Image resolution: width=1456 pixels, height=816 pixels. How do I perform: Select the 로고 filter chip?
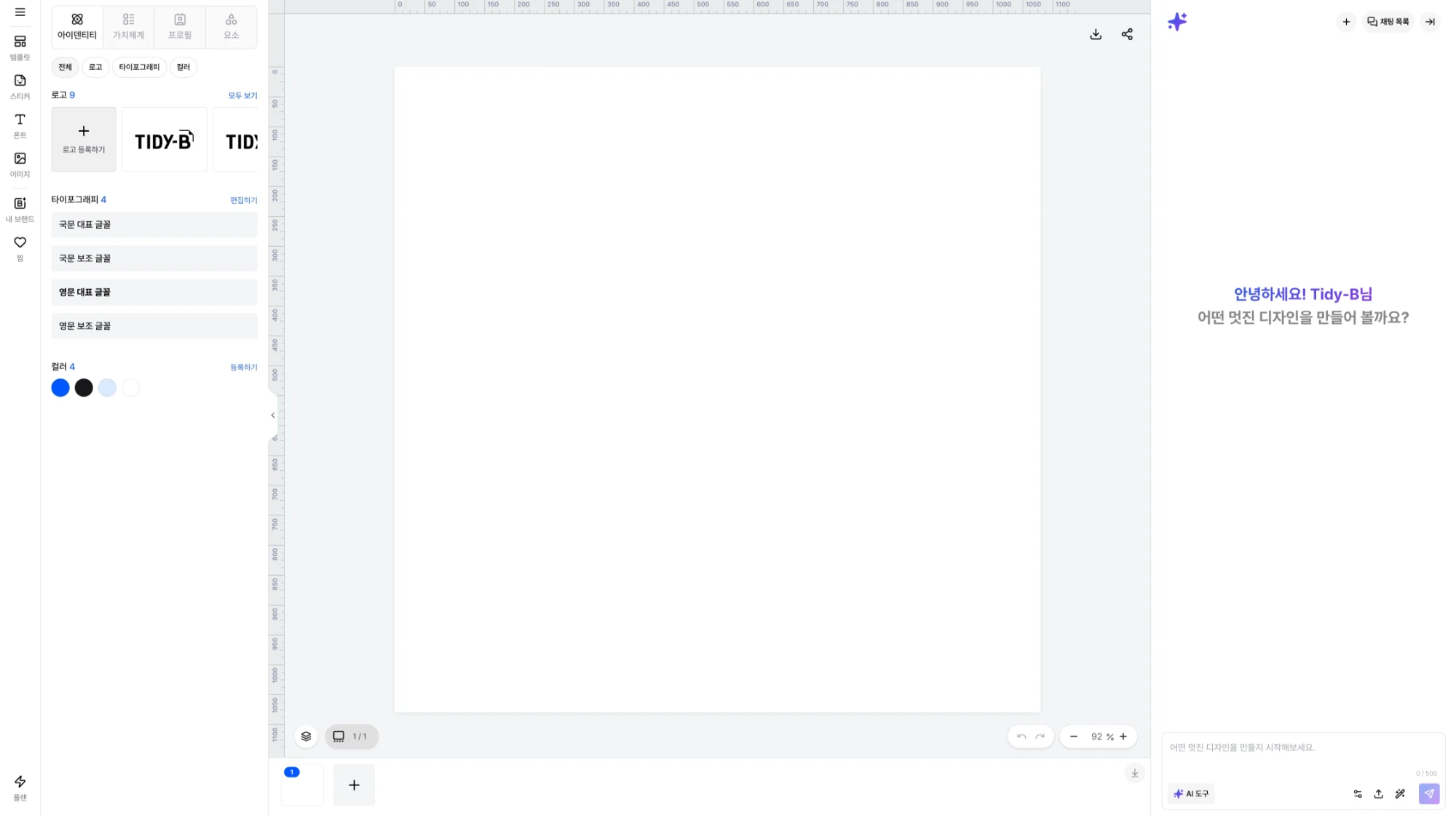click(x=95, y=67)
